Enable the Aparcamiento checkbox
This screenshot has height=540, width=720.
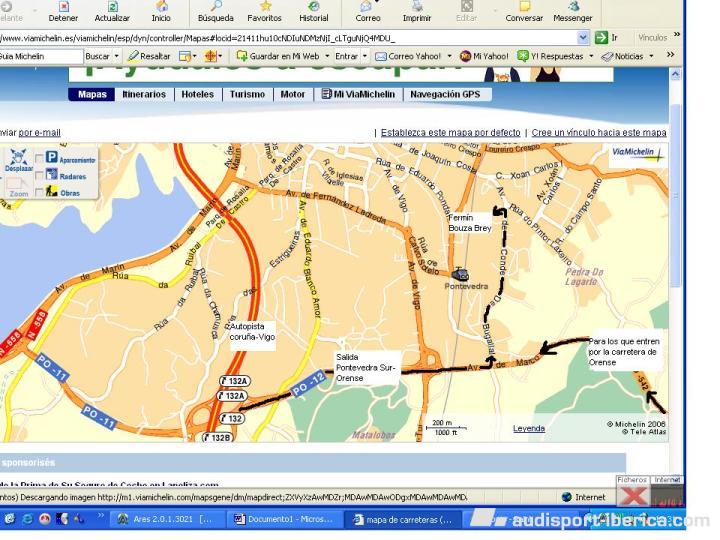coord(39,159)
